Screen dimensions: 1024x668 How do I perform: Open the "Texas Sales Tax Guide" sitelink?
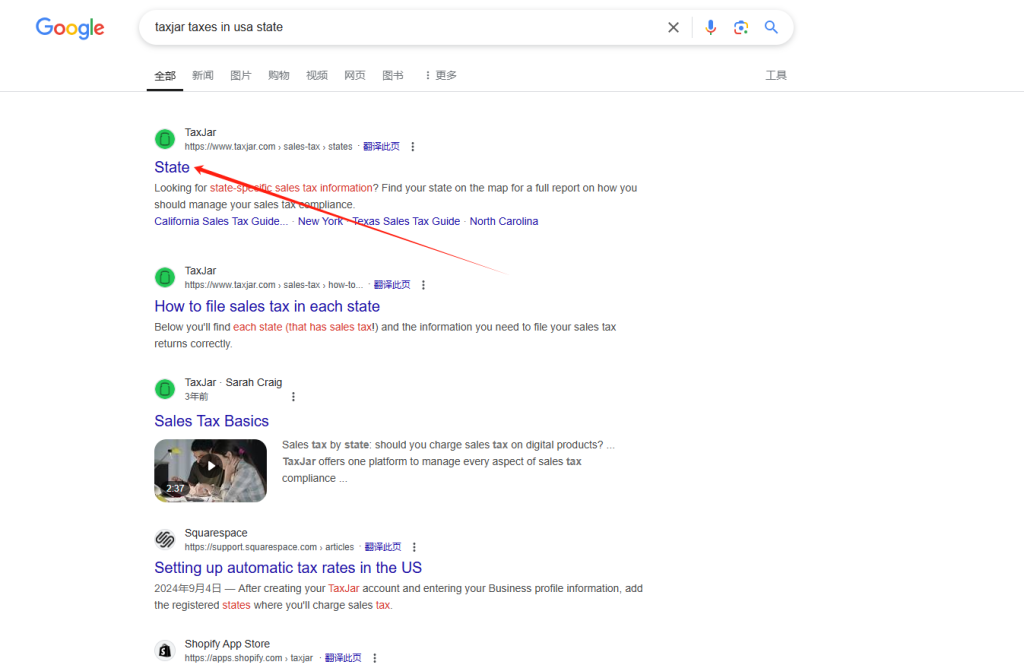pos(406,221)
